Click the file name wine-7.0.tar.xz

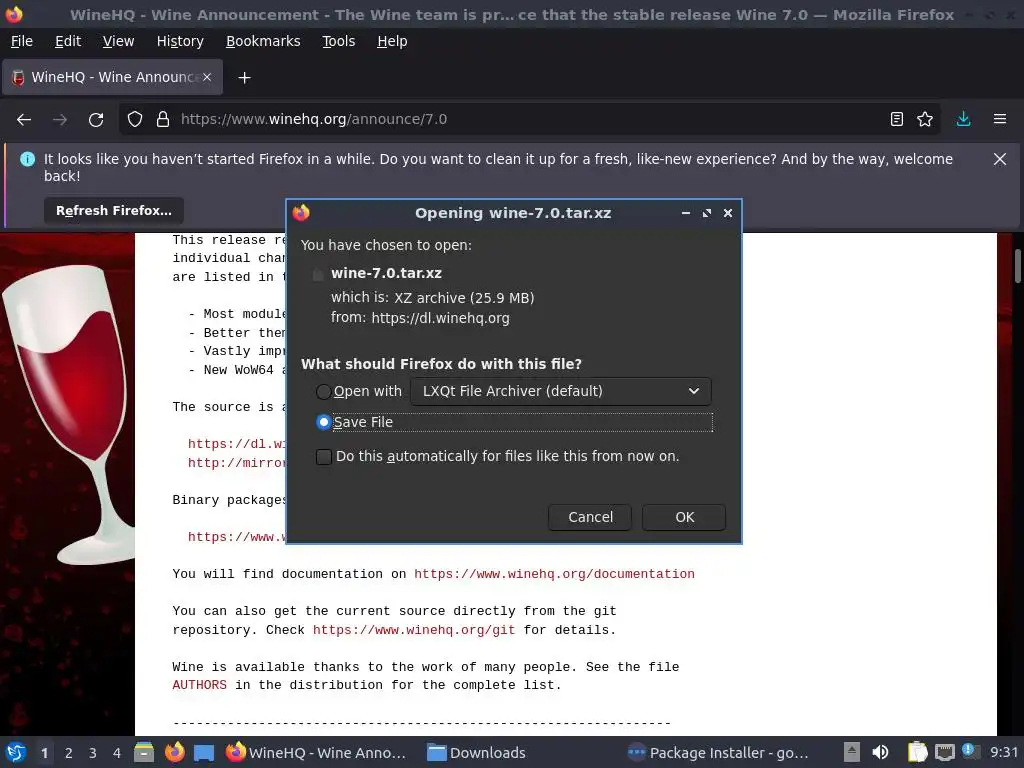[x=386, y=274]
